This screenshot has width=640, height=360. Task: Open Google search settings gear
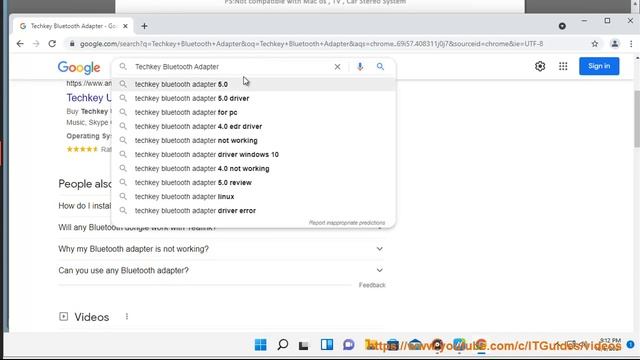coord(540,66)
